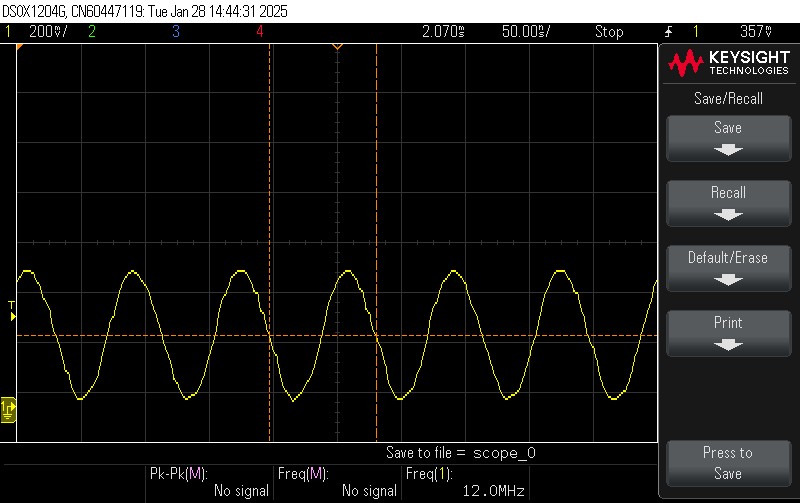Viewport: 800px width, 503px height.
Task: Click the Save/Recall menu title
Action: tap(729, 98)
